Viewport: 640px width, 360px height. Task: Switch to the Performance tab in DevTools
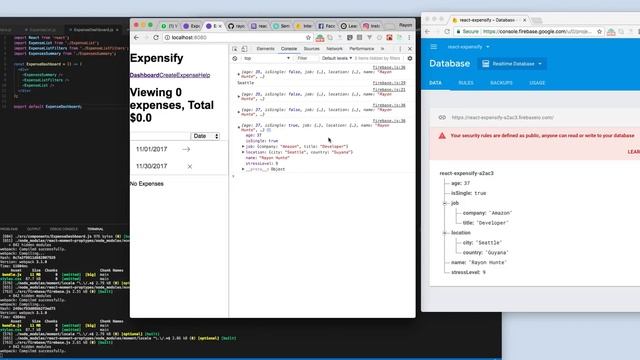click(362, 49)
